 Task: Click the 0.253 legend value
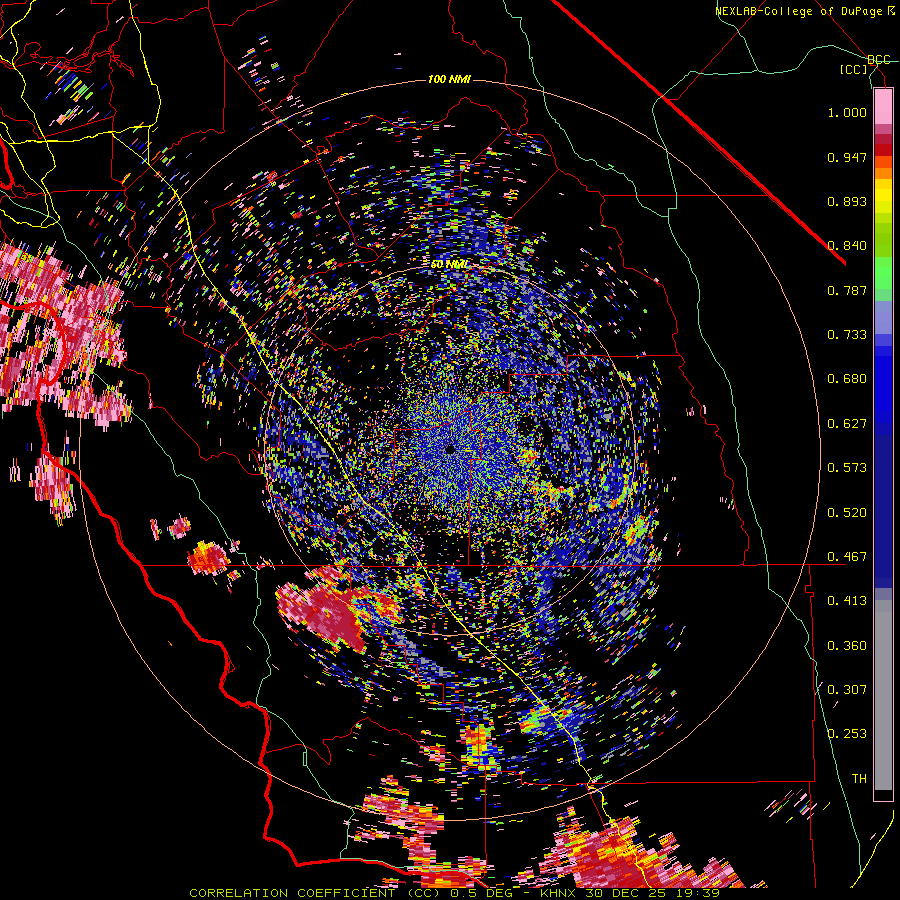point(847,734)
